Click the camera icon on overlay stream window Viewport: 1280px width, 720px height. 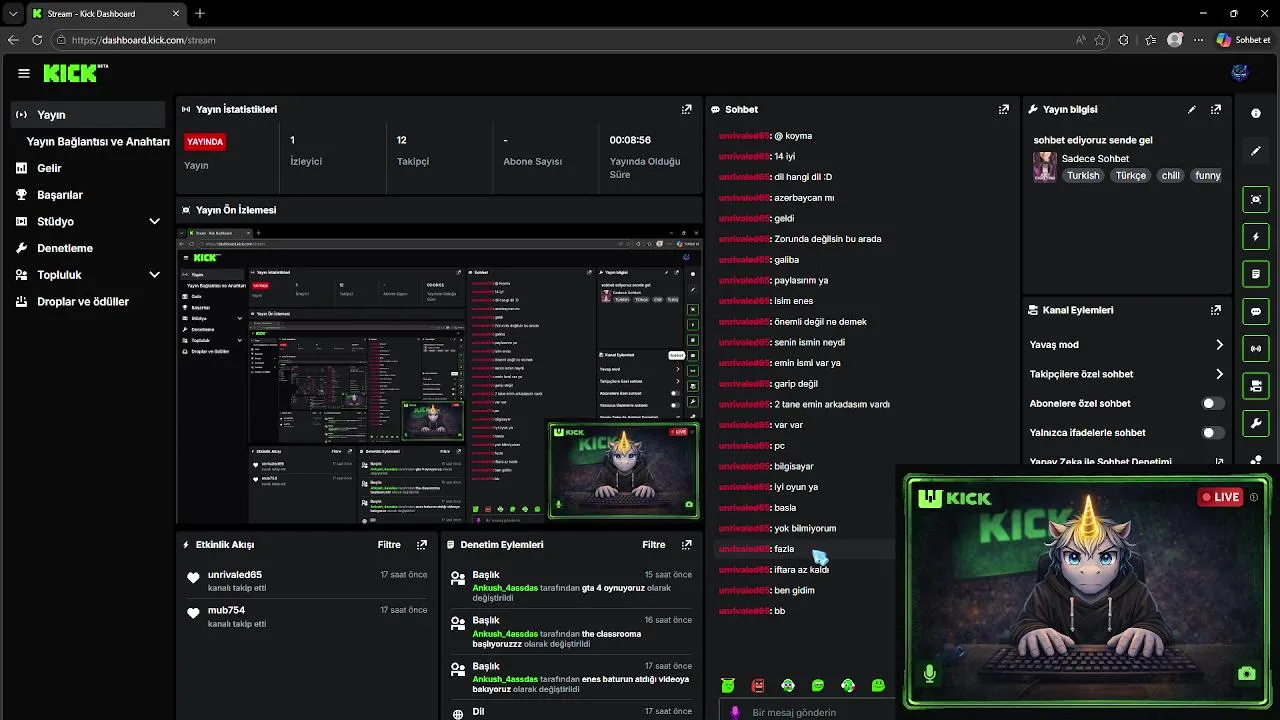[x=1246, y=674]
